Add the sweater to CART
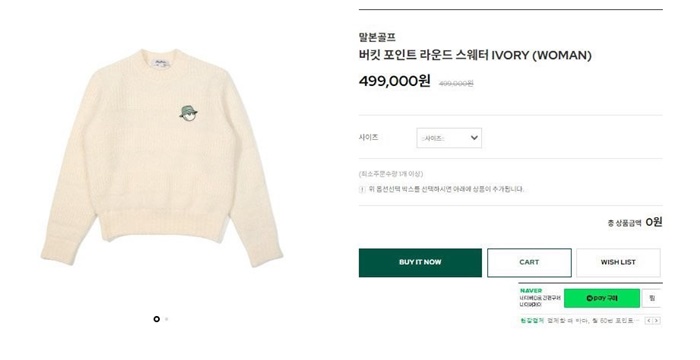 click(x=529, y=263)
